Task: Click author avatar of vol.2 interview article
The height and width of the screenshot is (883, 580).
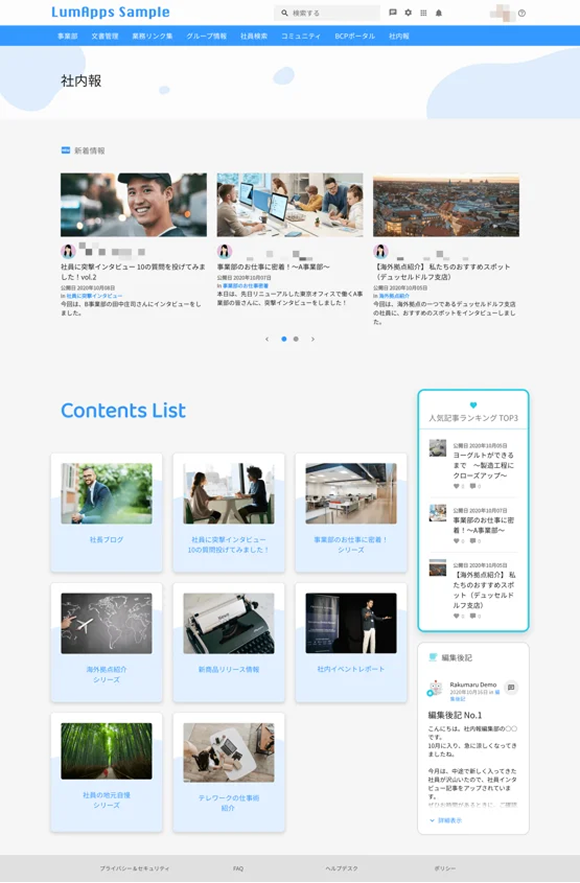Action: (x=68, y=251)
